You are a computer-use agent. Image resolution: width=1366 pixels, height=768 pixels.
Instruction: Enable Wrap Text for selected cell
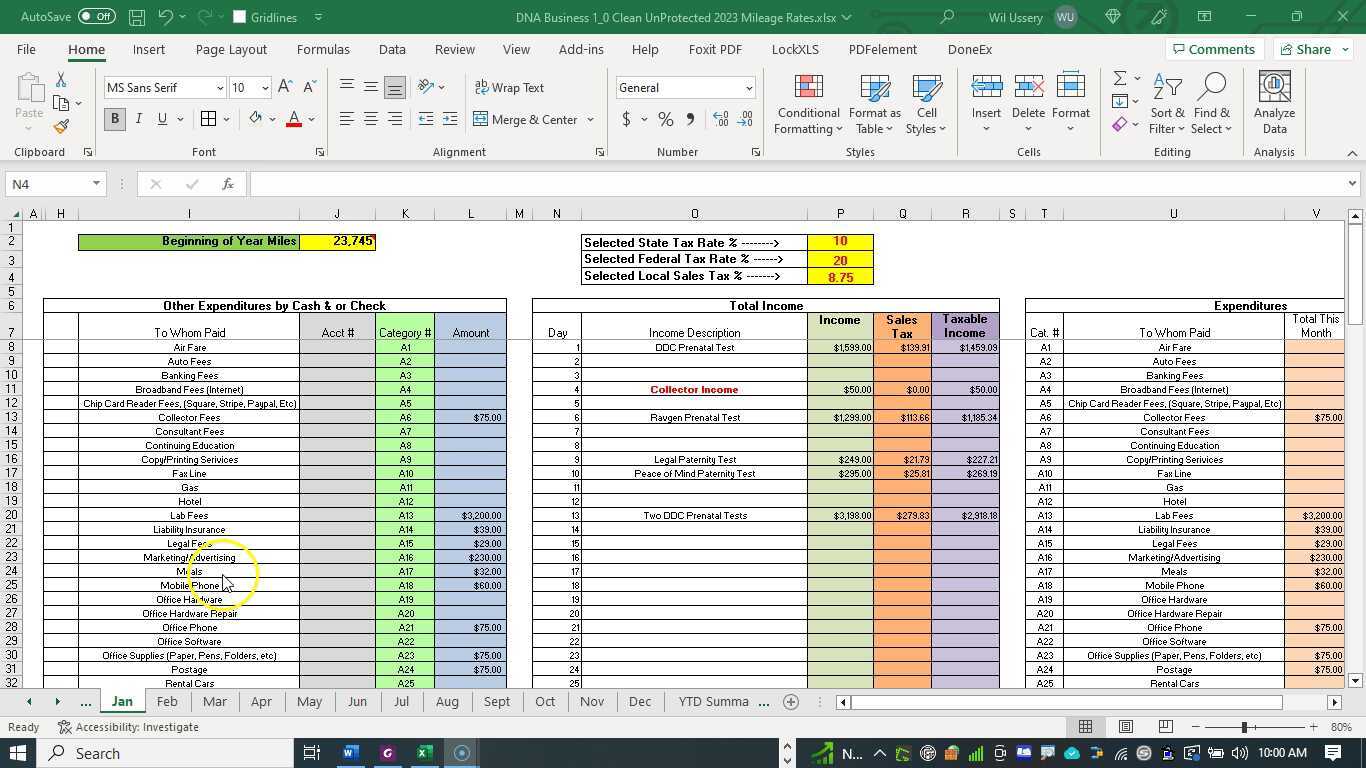click(510, 87)
